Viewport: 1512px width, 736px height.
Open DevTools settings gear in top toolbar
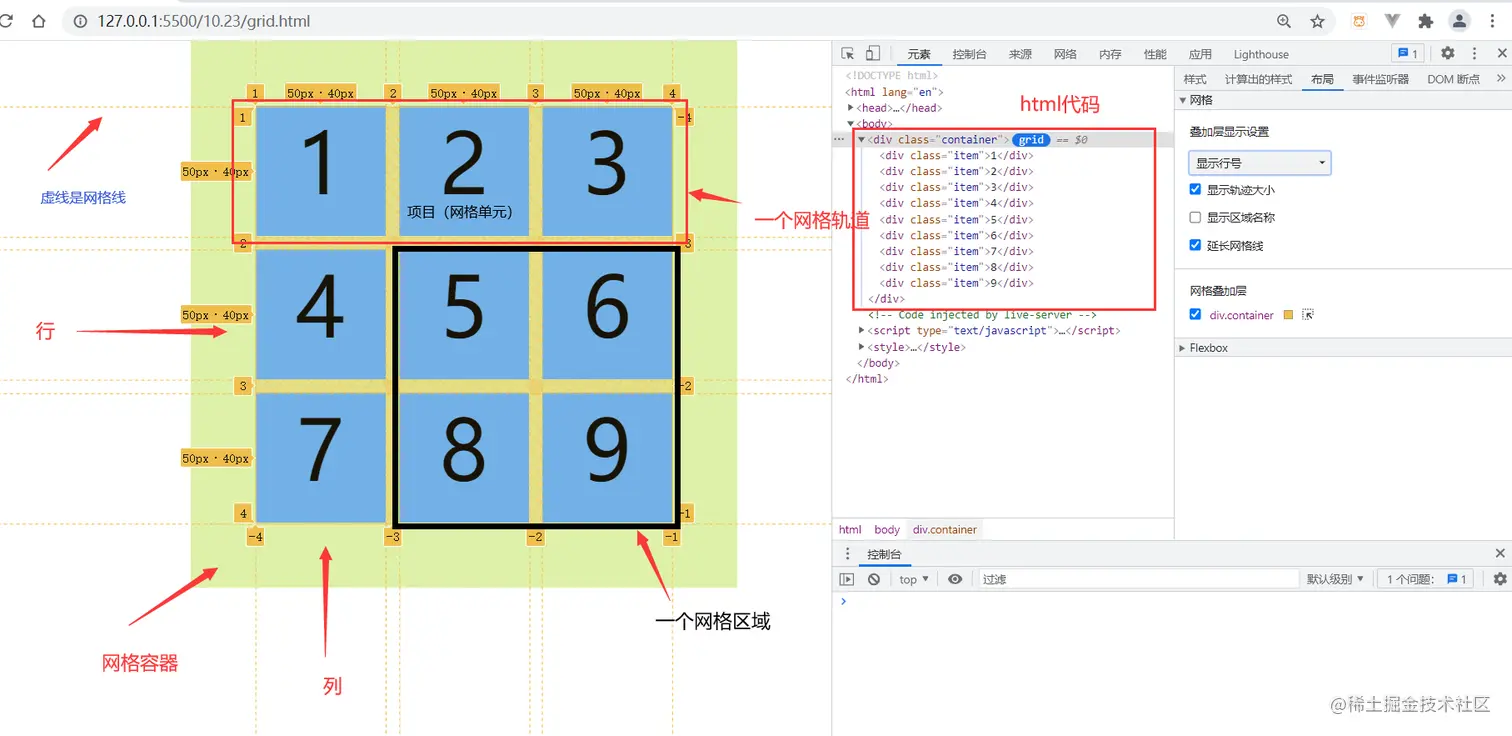(1448, 54)
